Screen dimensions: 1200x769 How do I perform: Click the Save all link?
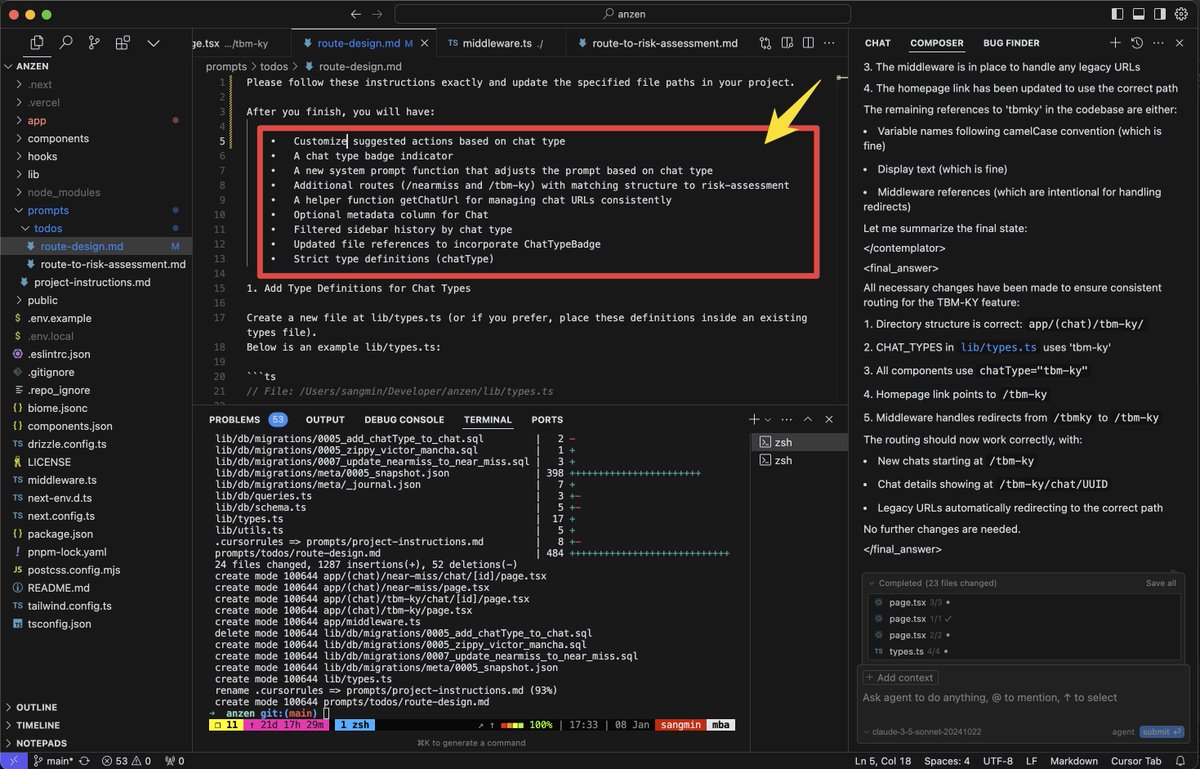(x=1160, y=583)
